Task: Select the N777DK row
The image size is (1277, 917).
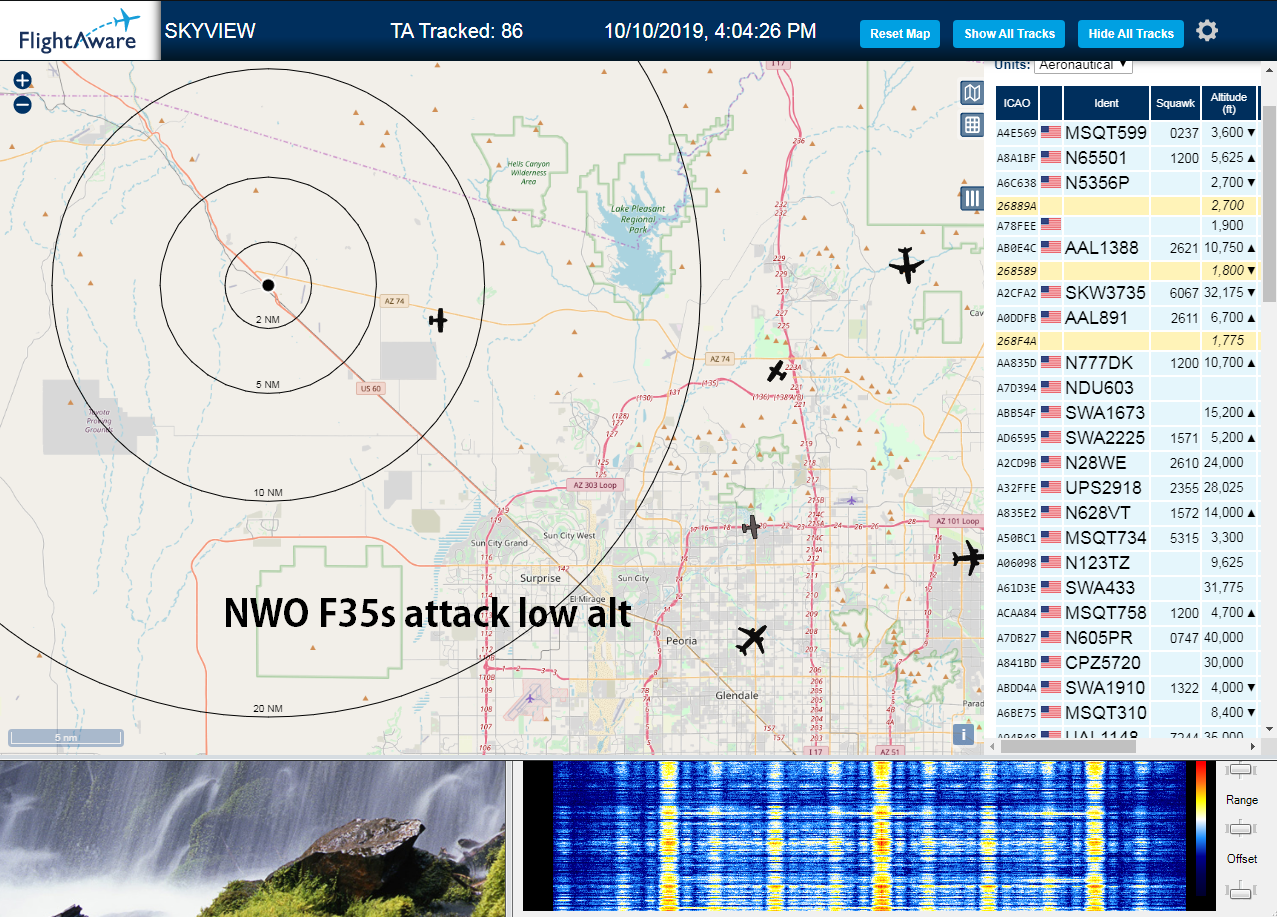Action: pos(1127,362)
